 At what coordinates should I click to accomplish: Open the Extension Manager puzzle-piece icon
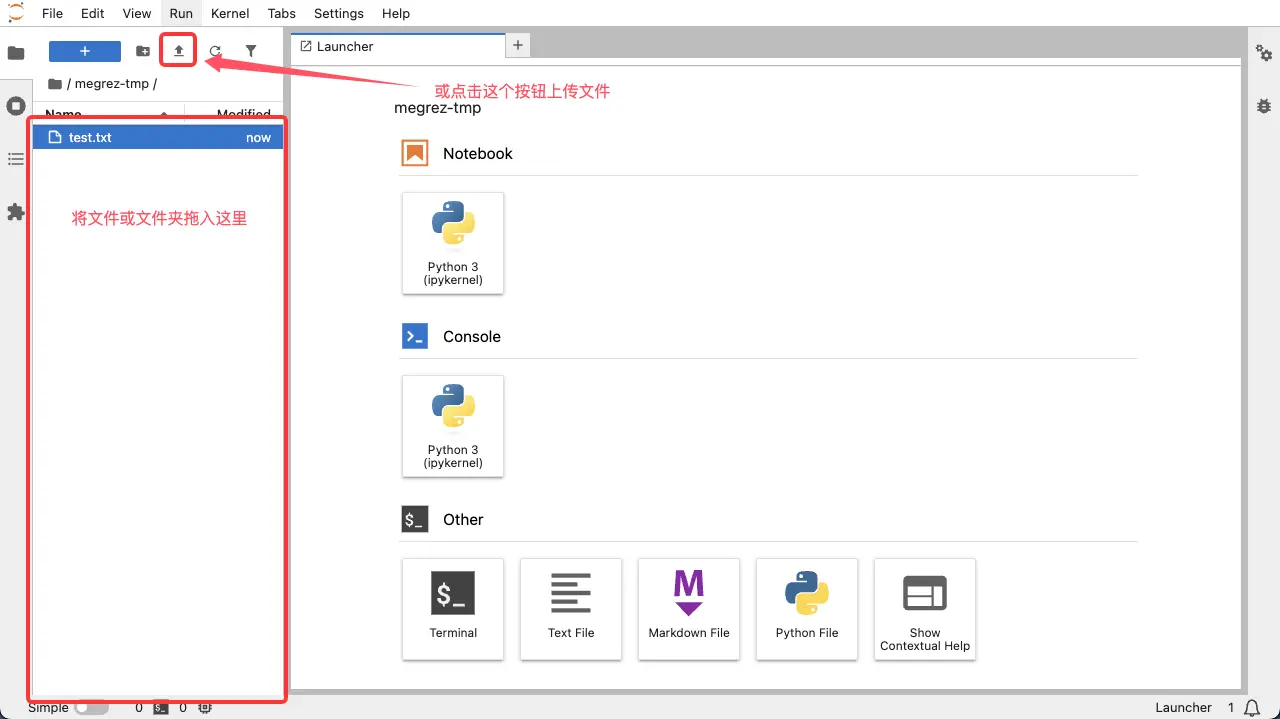pyautogui.click(x=15, y=211)
